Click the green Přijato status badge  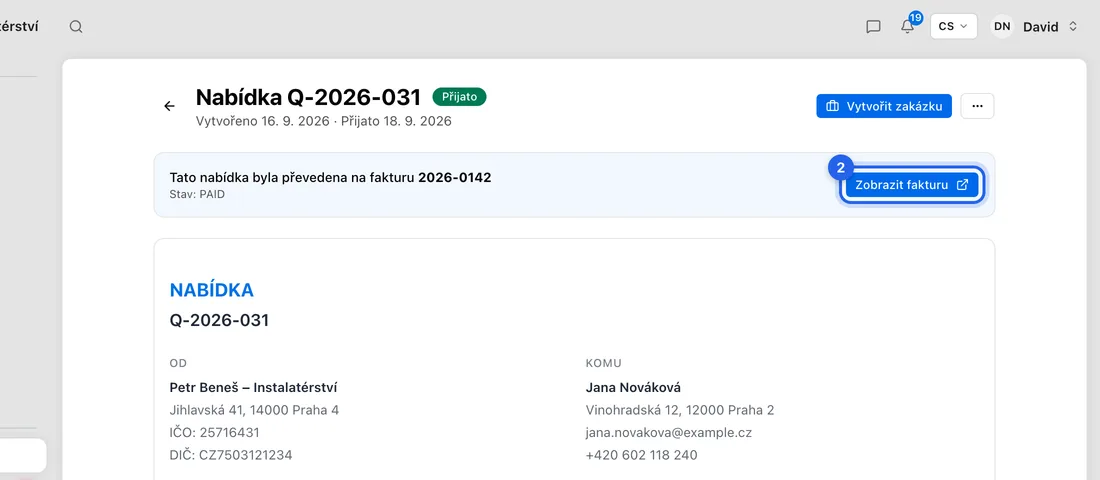click(460, 97)
